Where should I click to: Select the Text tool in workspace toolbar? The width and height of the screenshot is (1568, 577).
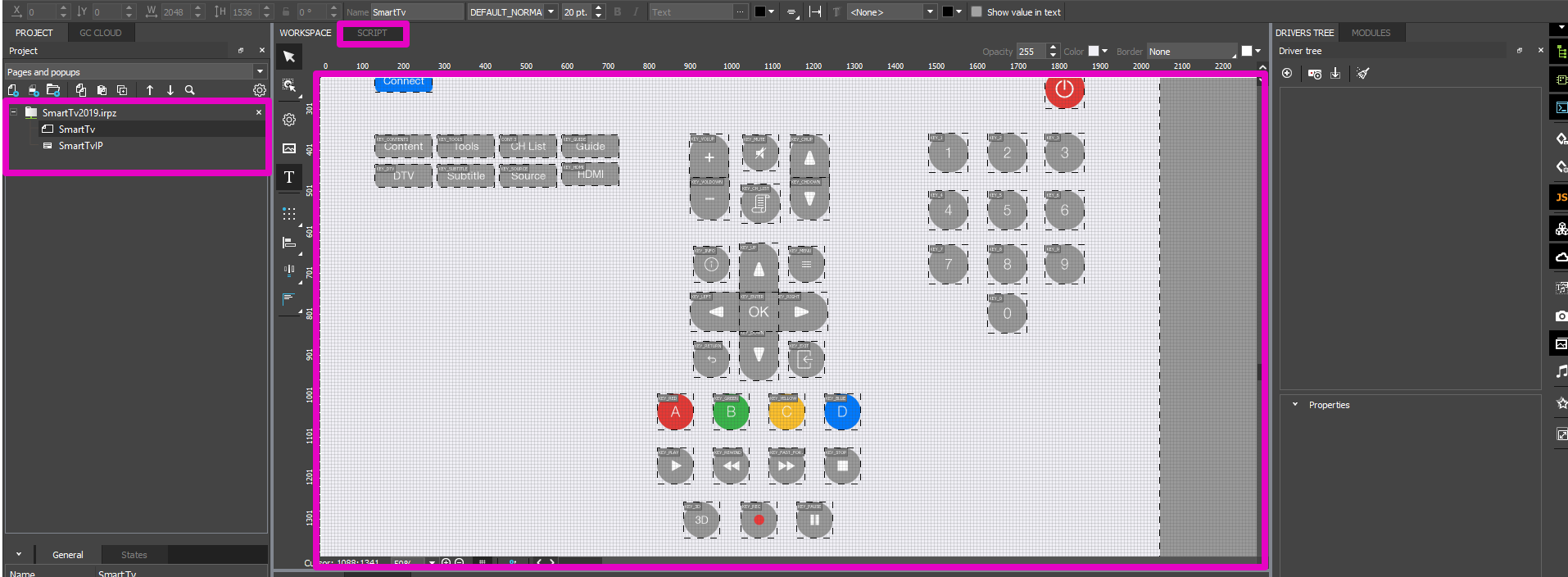[x=289, y=177]
